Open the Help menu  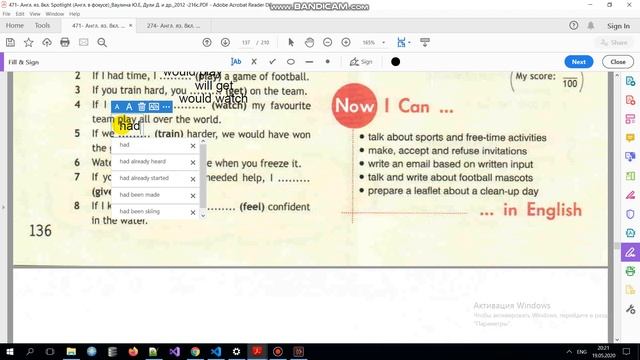[74, 14]
